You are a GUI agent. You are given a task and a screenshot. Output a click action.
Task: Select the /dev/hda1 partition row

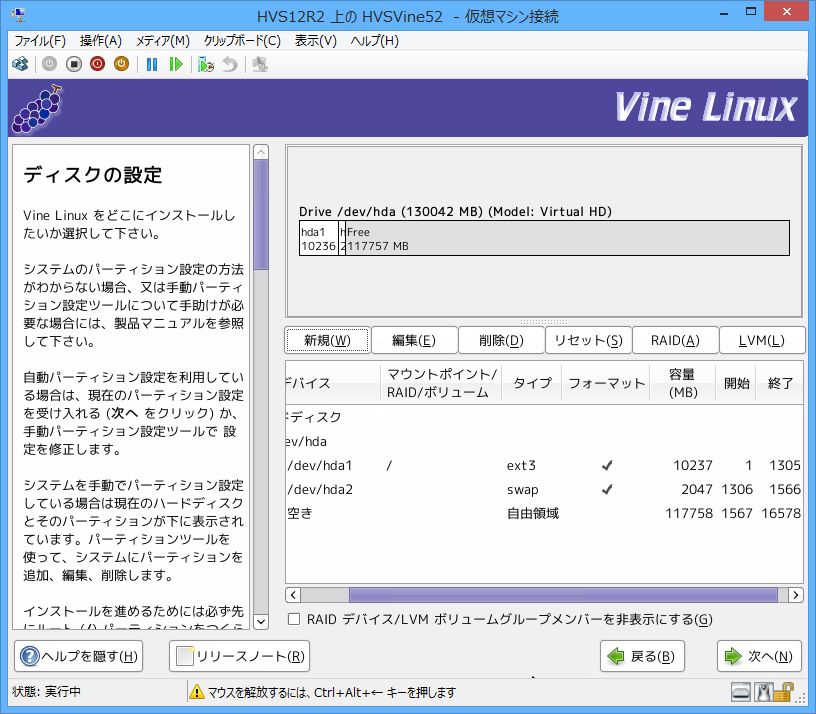(544, 465)
